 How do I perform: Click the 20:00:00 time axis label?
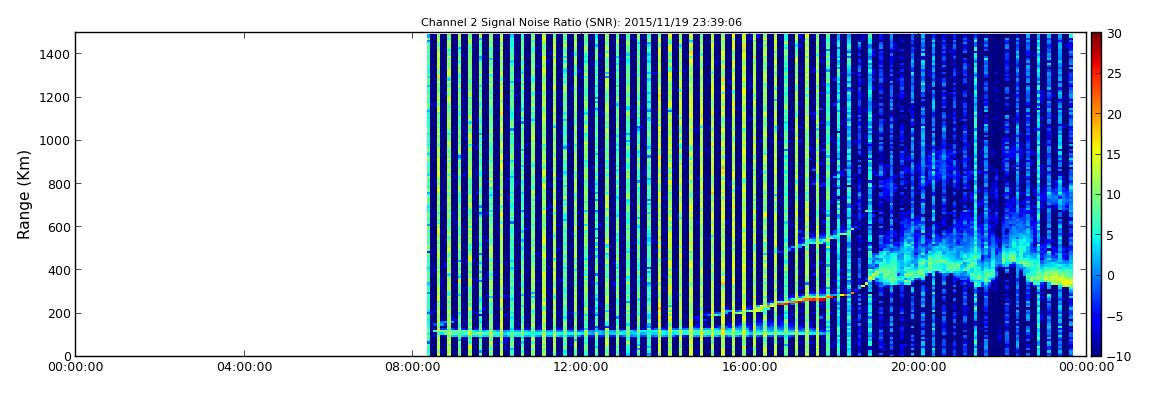[x=920, y=368]
